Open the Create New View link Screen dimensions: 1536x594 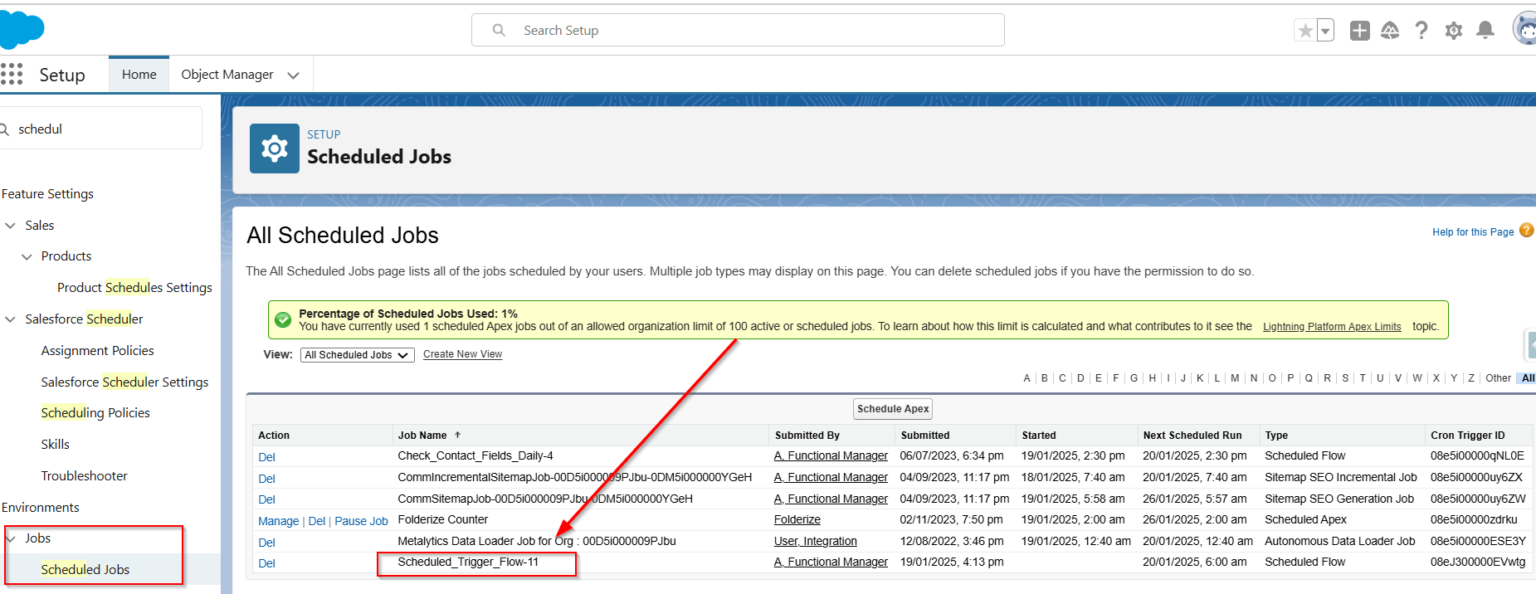click(x=462, y=354)
